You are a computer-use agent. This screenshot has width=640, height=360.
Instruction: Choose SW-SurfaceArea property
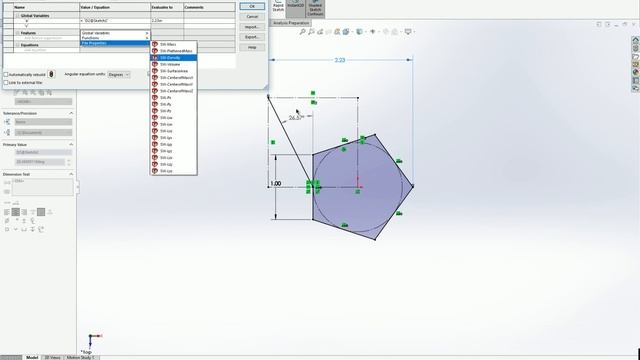[174, 71]
